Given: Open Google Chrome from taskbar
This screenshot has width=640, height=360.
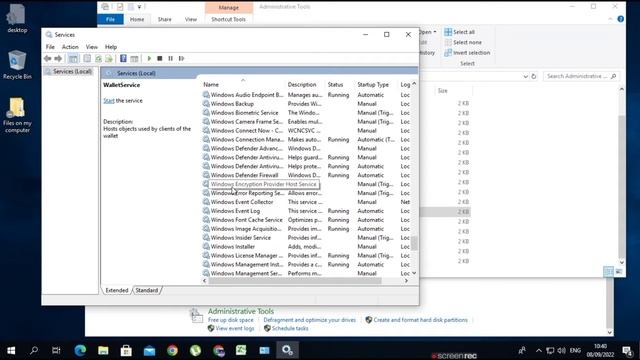Looking at the screenshot, I should click(x=172, y=350).
